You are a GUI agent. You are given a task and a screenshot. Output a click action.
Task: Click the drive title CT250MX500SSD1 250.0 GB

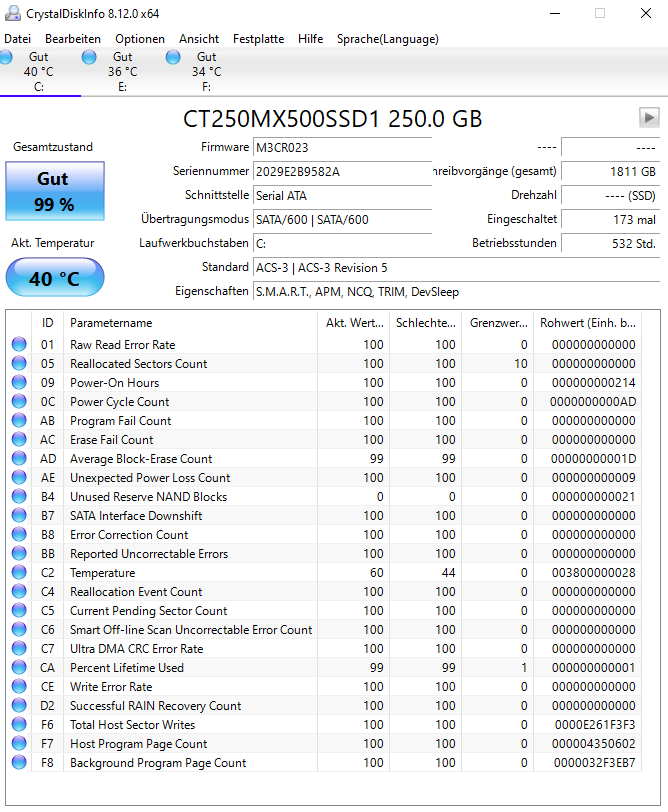332,119
